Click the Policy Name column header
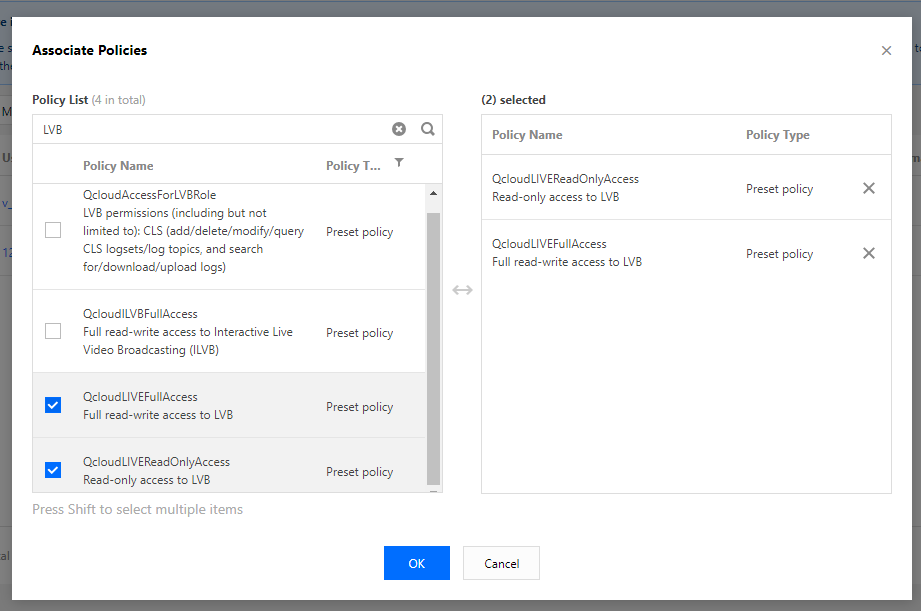921x611 pixels. (x=118, y=166)
